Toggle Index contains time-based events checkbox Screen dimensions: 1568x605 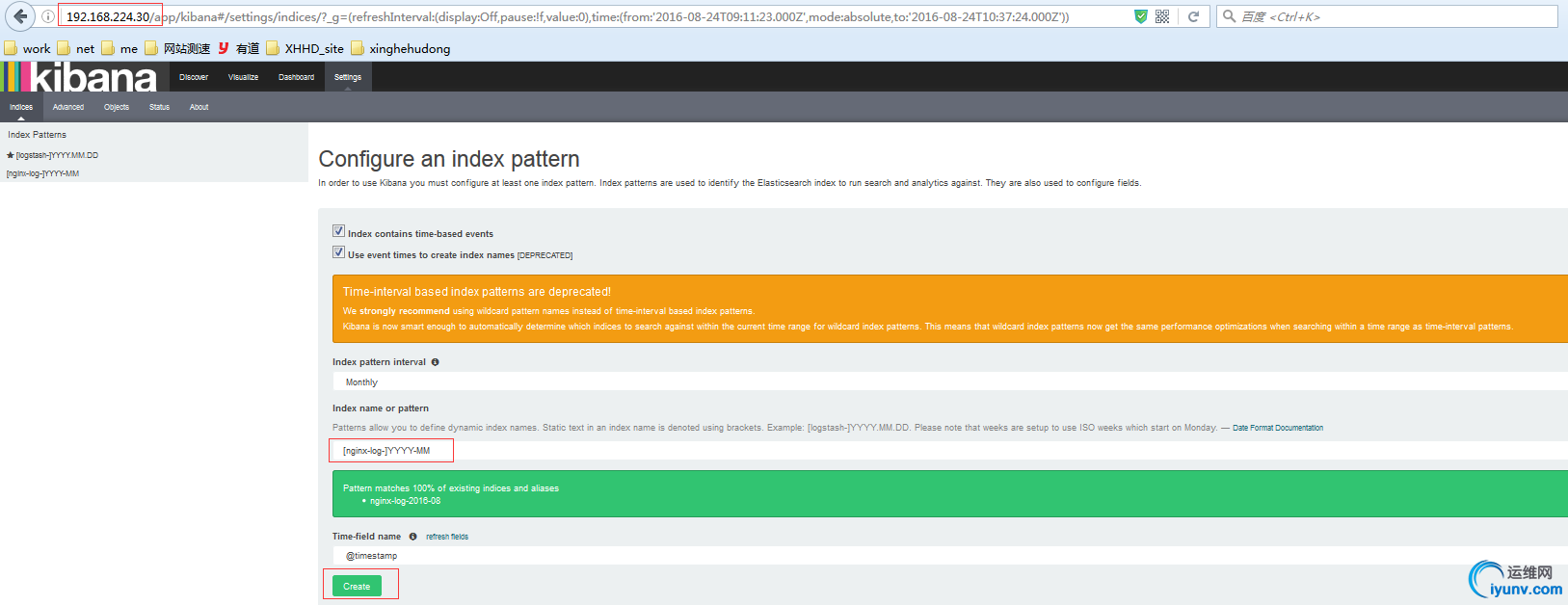pyautogui.click(x=338, y=231)
